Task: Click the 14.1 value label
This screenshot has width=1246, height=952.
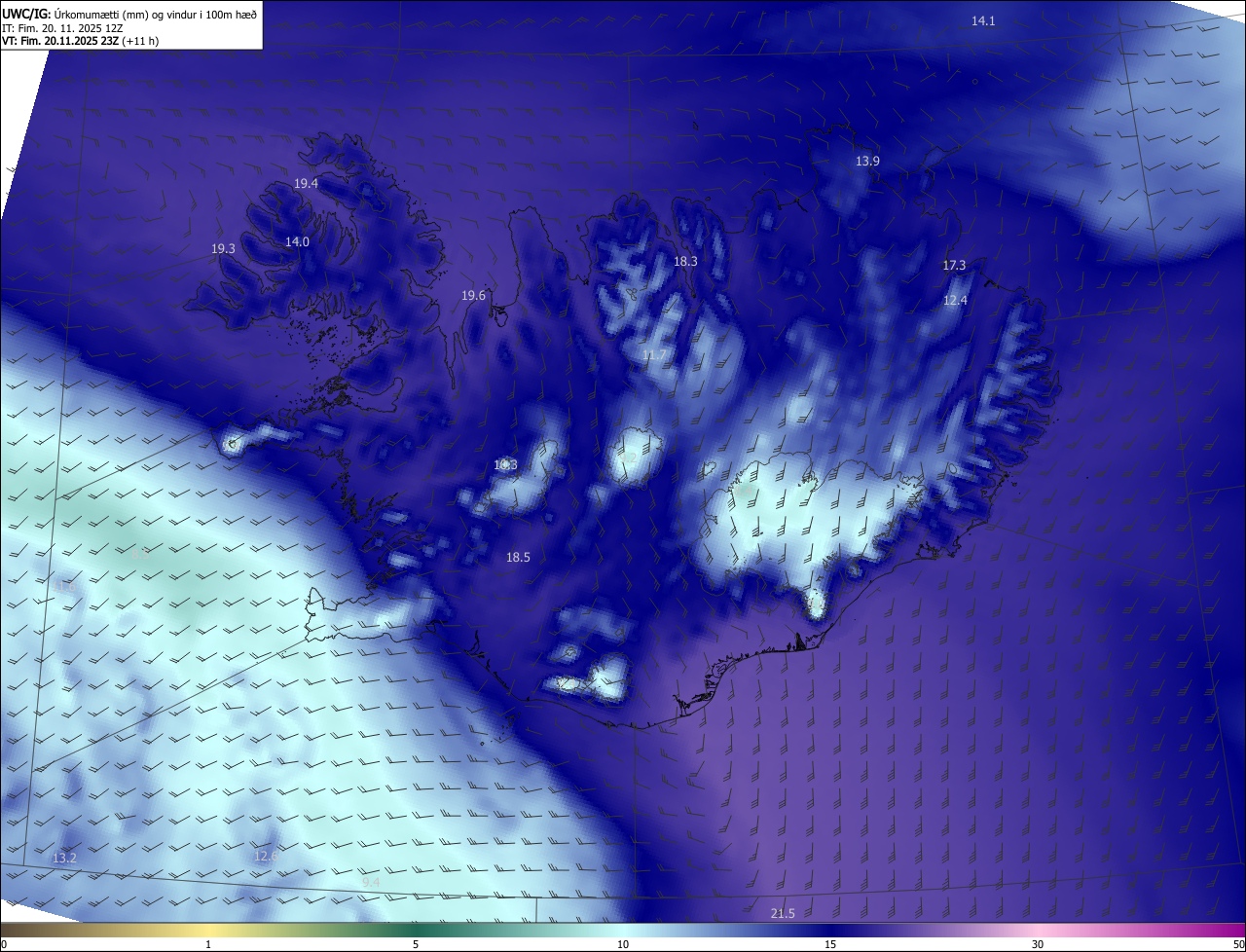Action: click(x=983, y=20)
